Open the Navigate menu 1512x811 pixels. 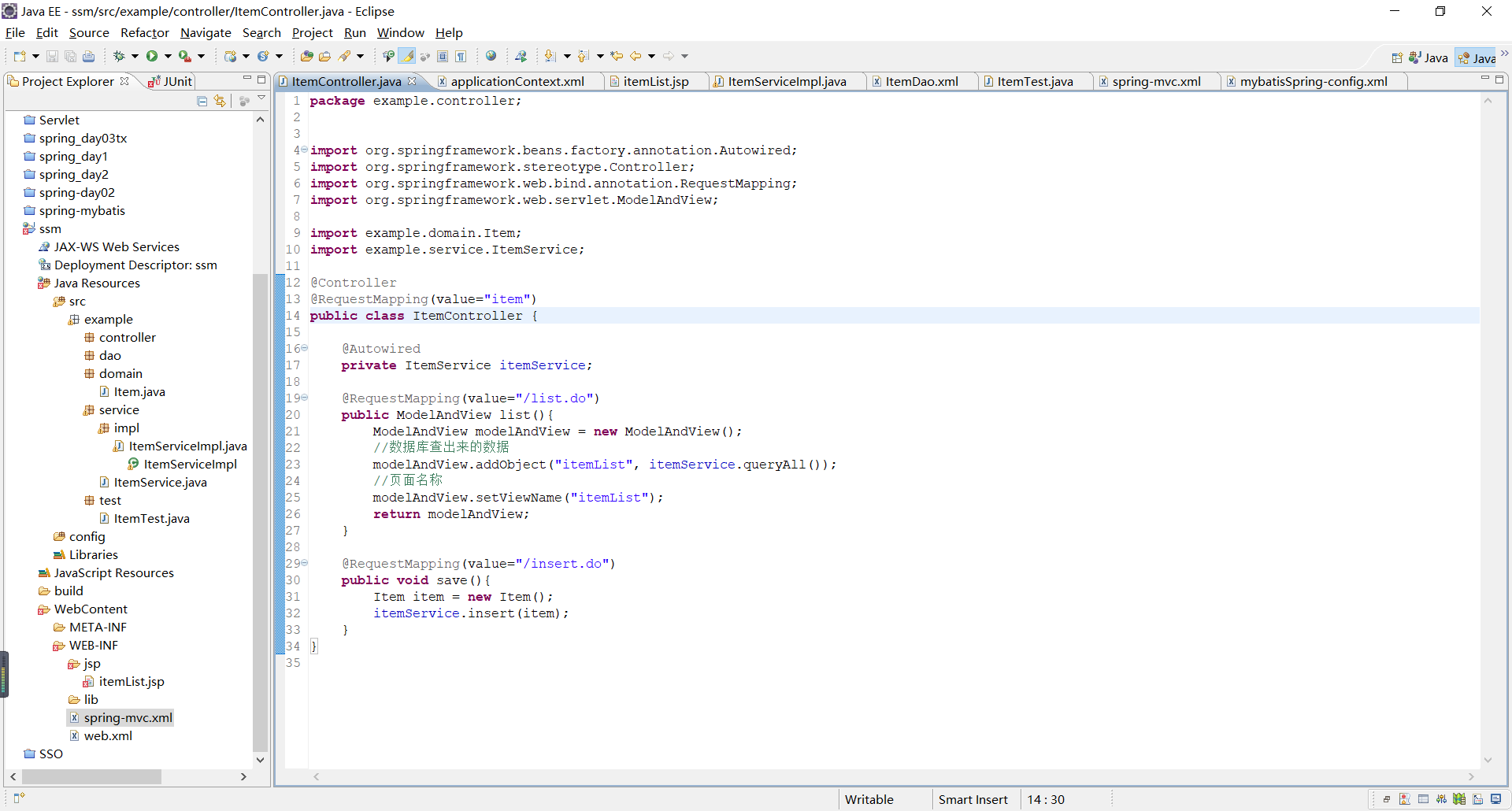(206, 32)
